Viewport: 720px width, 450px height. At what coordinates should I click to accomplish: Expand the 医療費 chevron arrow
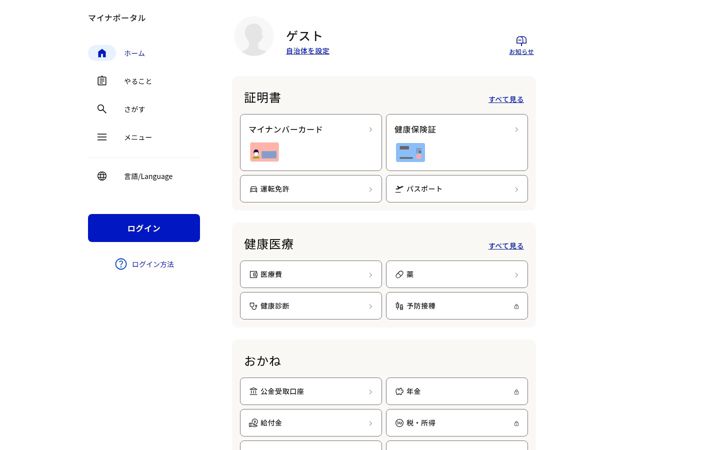[x=371, y=275]
